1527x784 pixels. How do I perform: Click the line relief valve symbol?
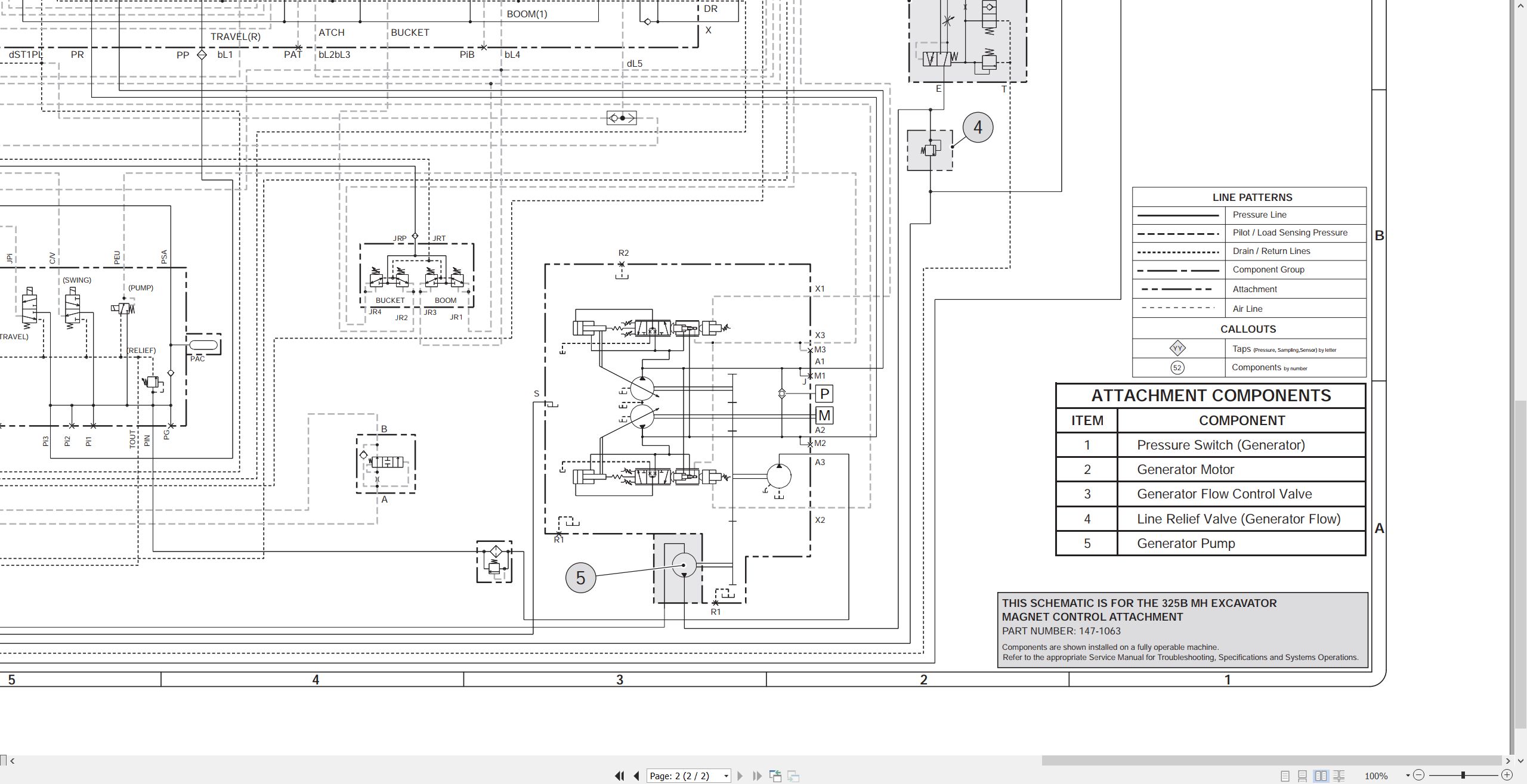pos(929,149)
